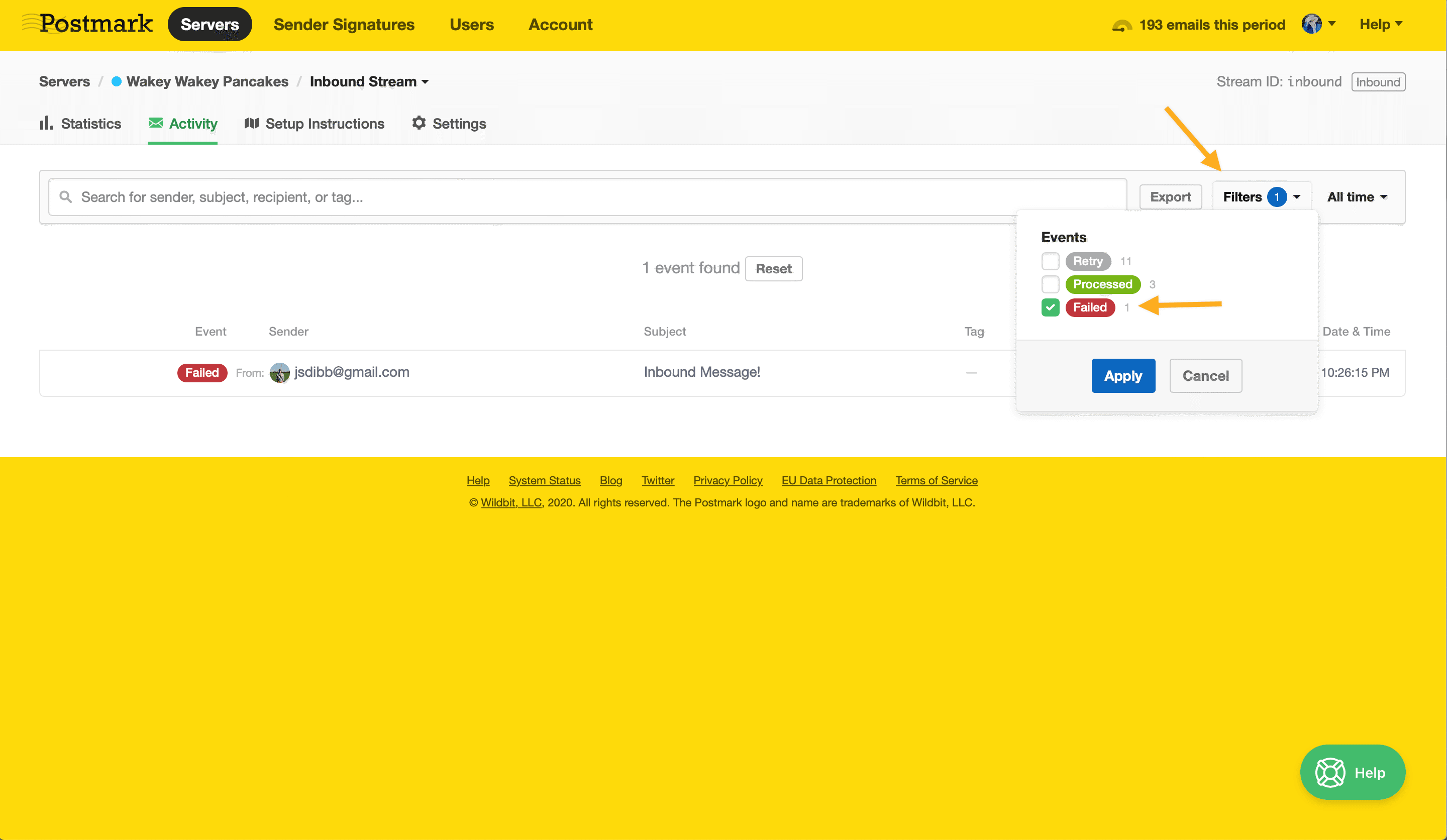Visit the Blog link
1447x840 pixels.
(x=611, y=481)
